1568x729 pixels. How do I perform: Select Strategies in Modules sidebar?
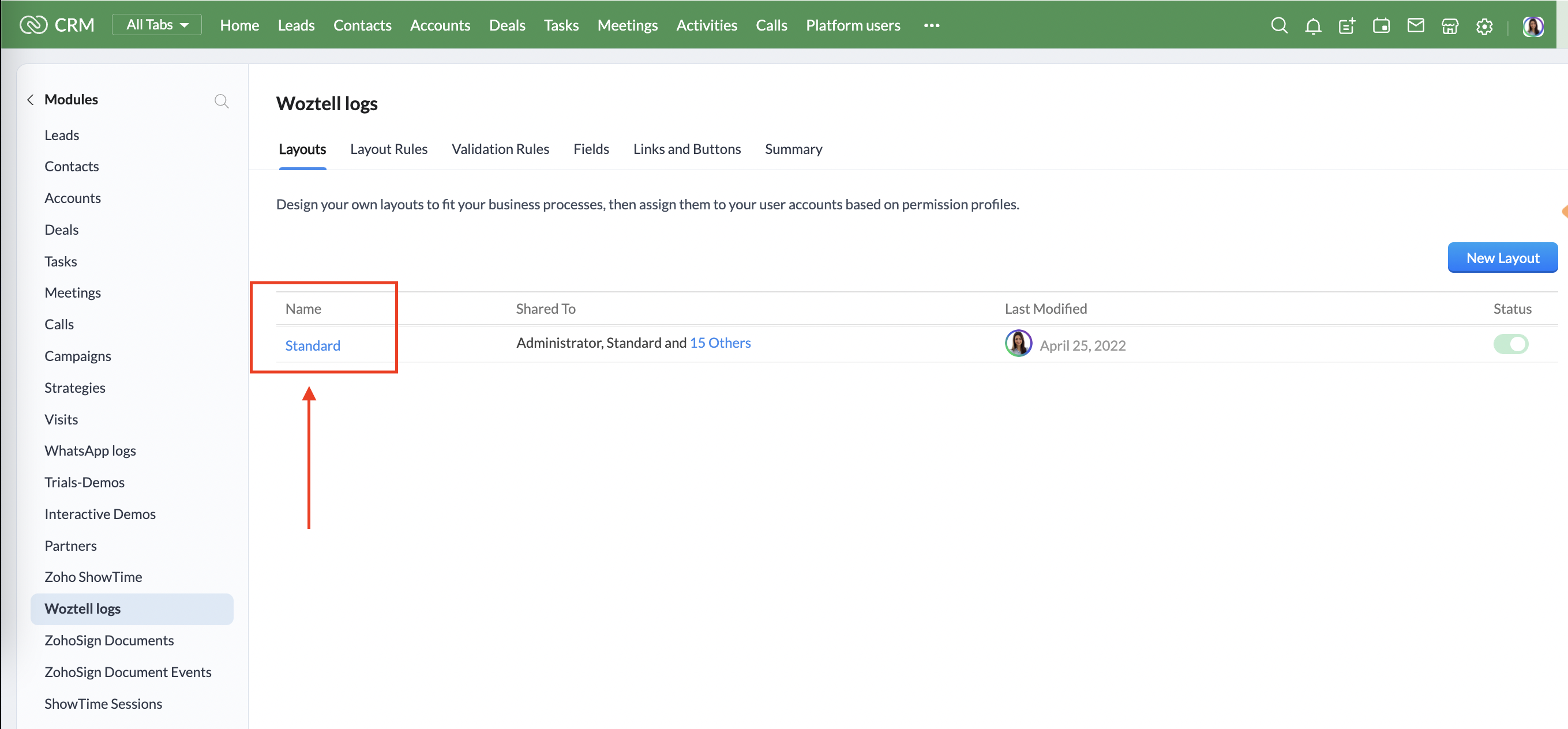click(x=74, y=388)
